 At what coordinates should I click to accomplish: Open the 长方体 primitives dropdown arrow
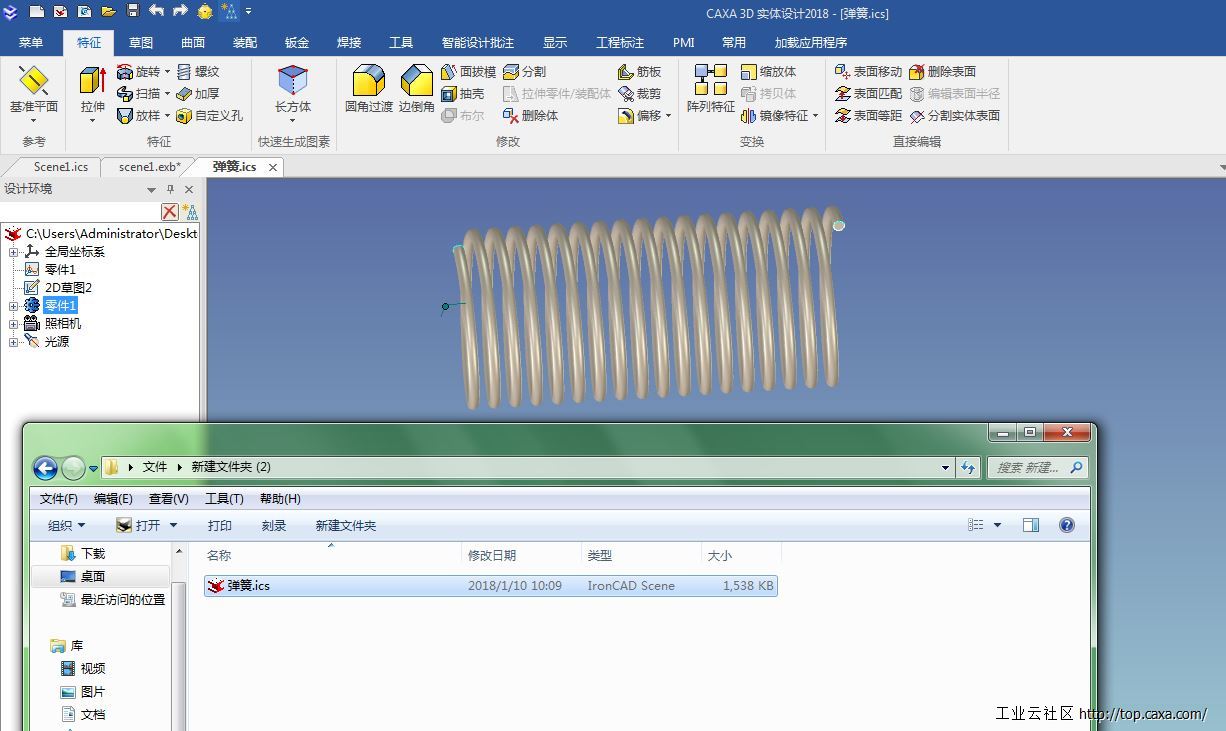(293, 121)
